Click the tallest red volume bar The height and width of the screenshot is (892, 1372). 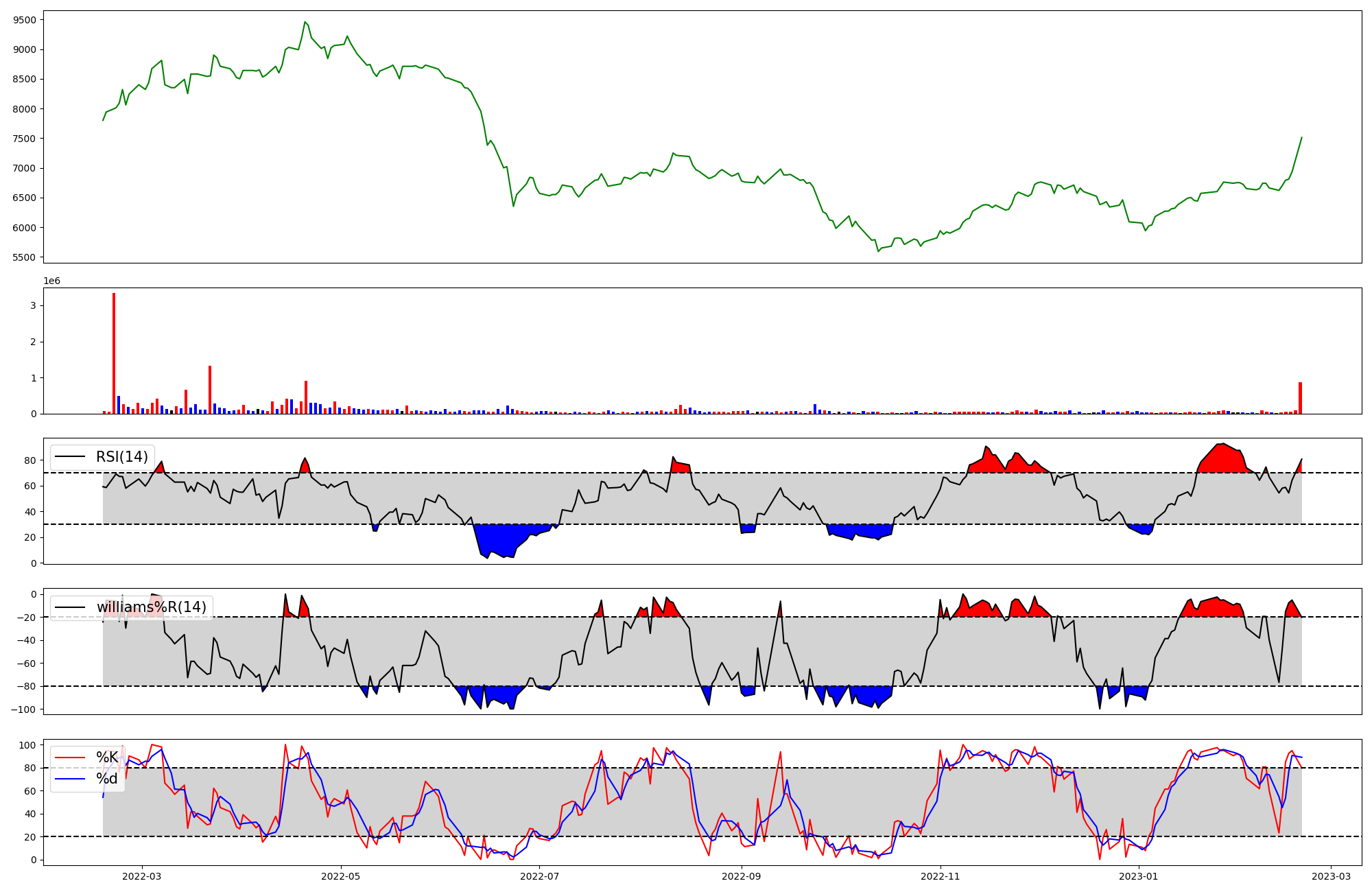coord(114,353)
